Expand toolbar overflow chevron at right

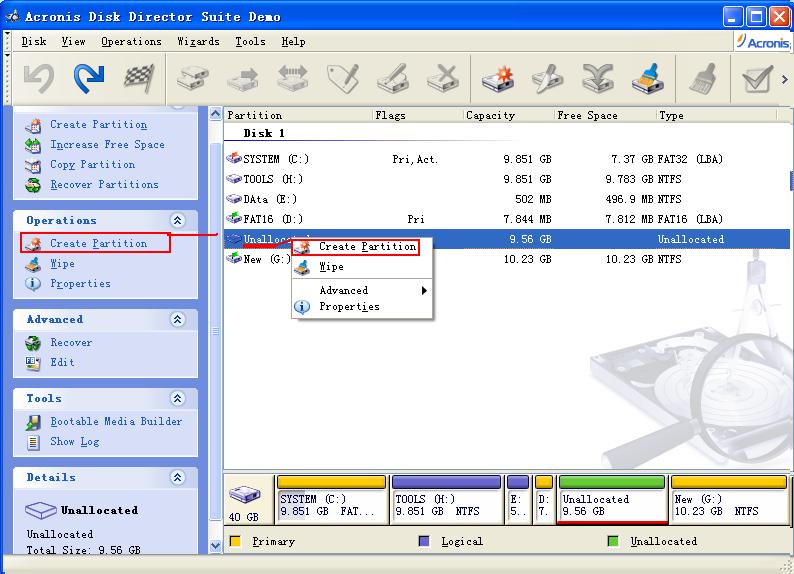pos(785,79)
